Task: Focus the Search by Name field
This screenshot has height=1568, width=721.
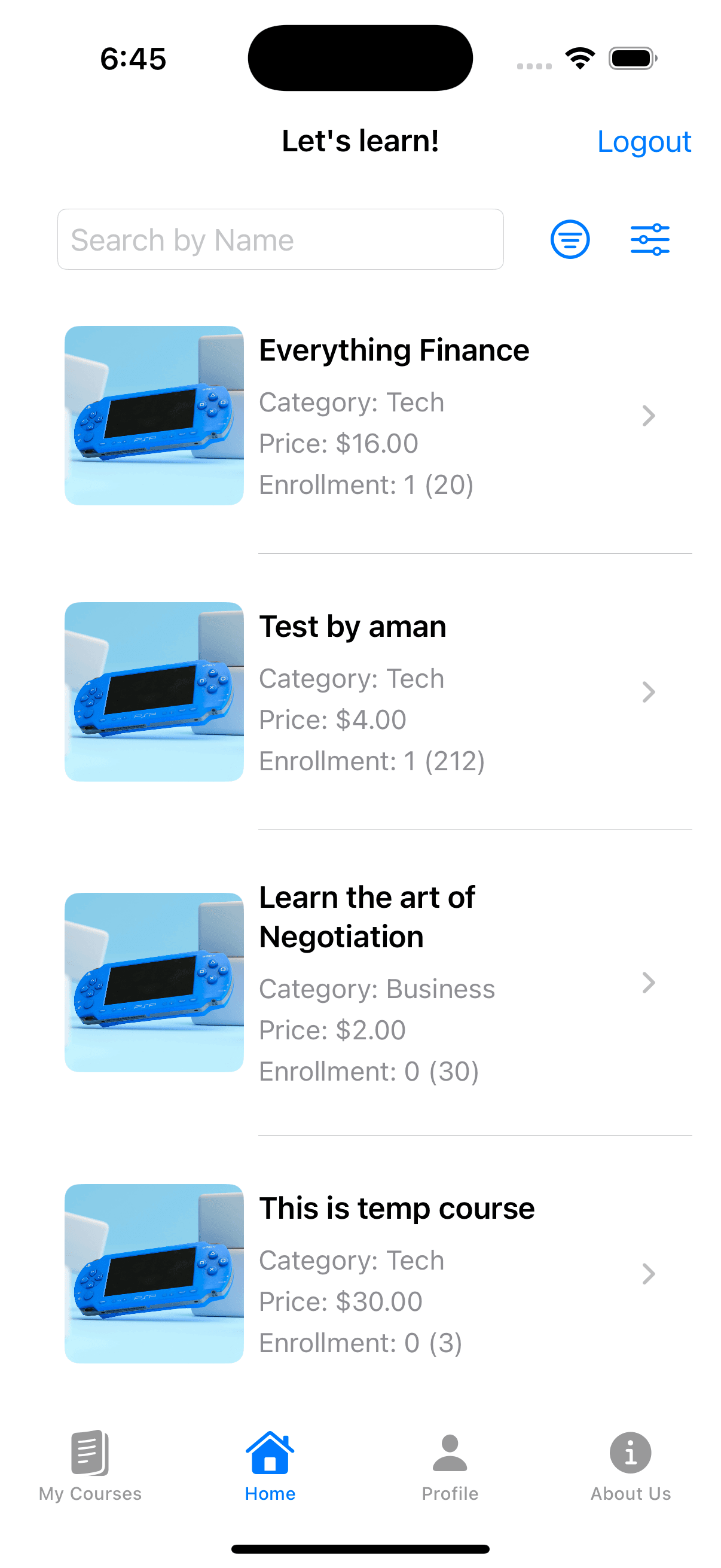Action: (280, 239)
